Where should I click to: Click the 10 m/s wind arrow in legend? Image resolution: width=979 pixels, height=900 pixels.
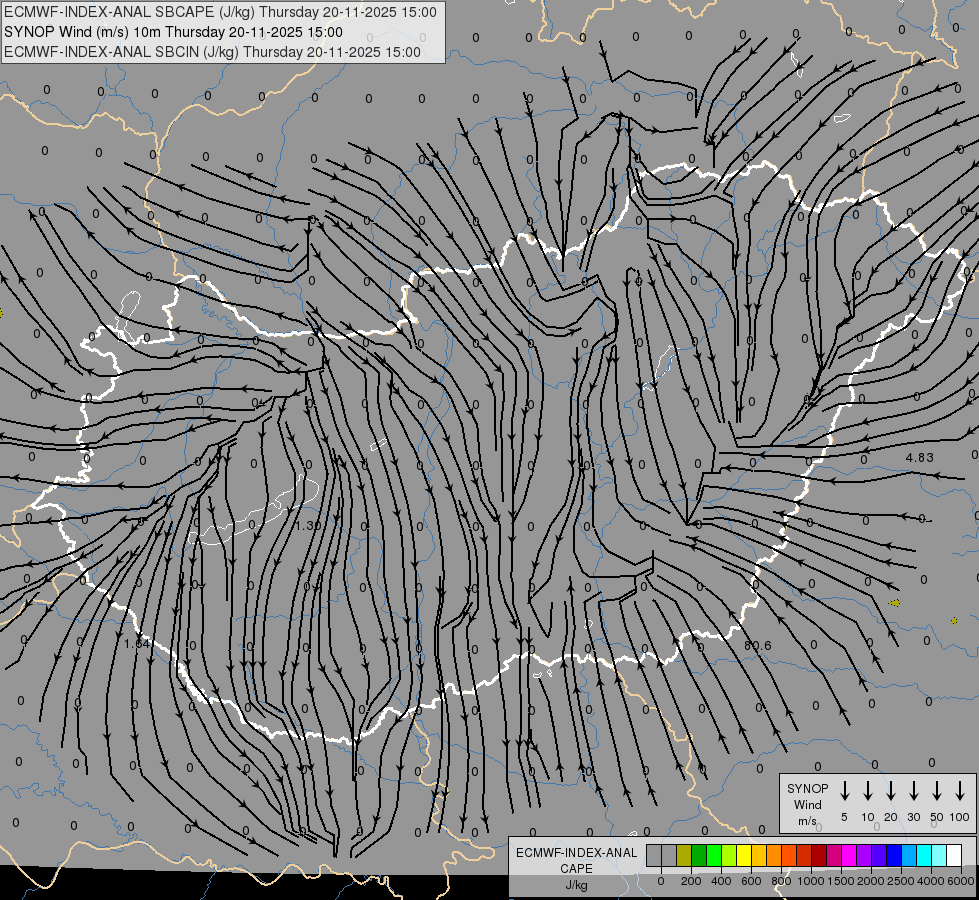click(x=867, y=791)
